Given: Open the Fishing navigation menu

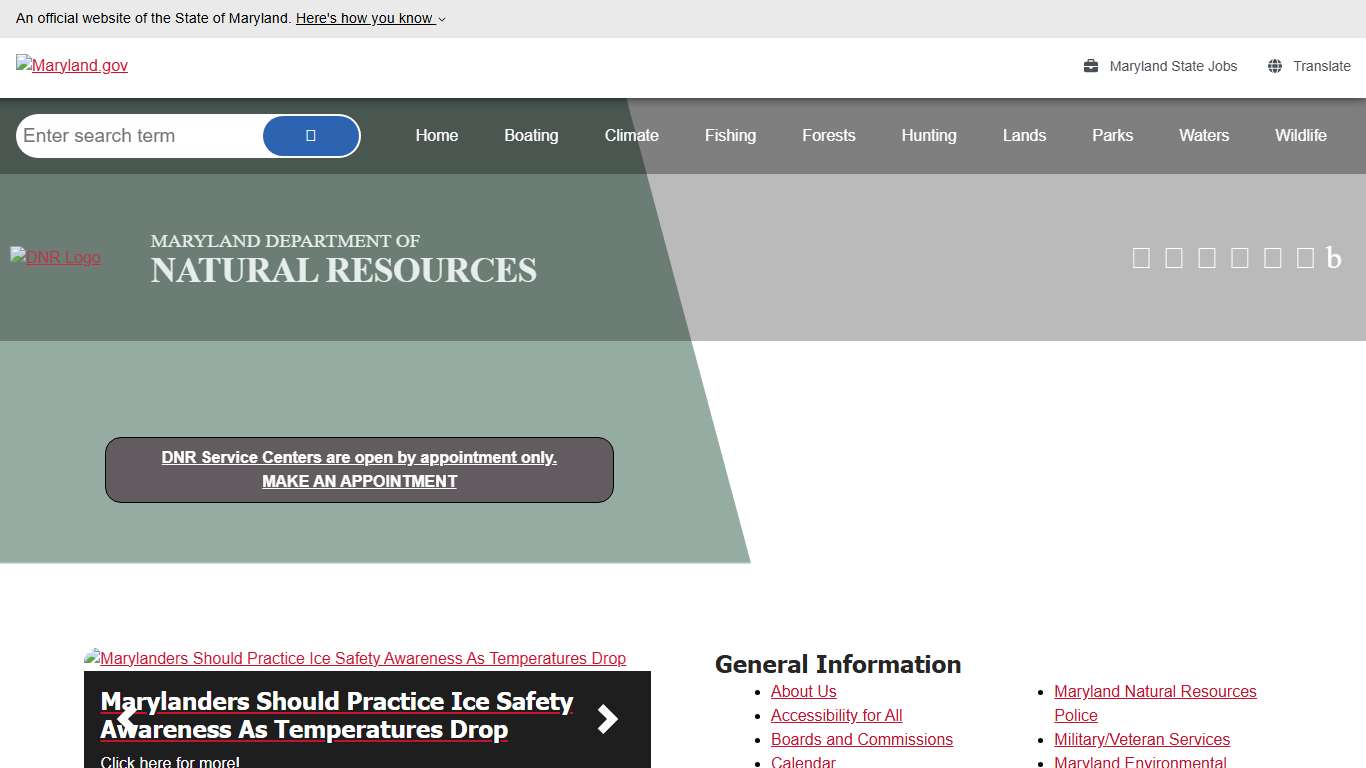Looking at the screenshot, I should click(730, 136).
